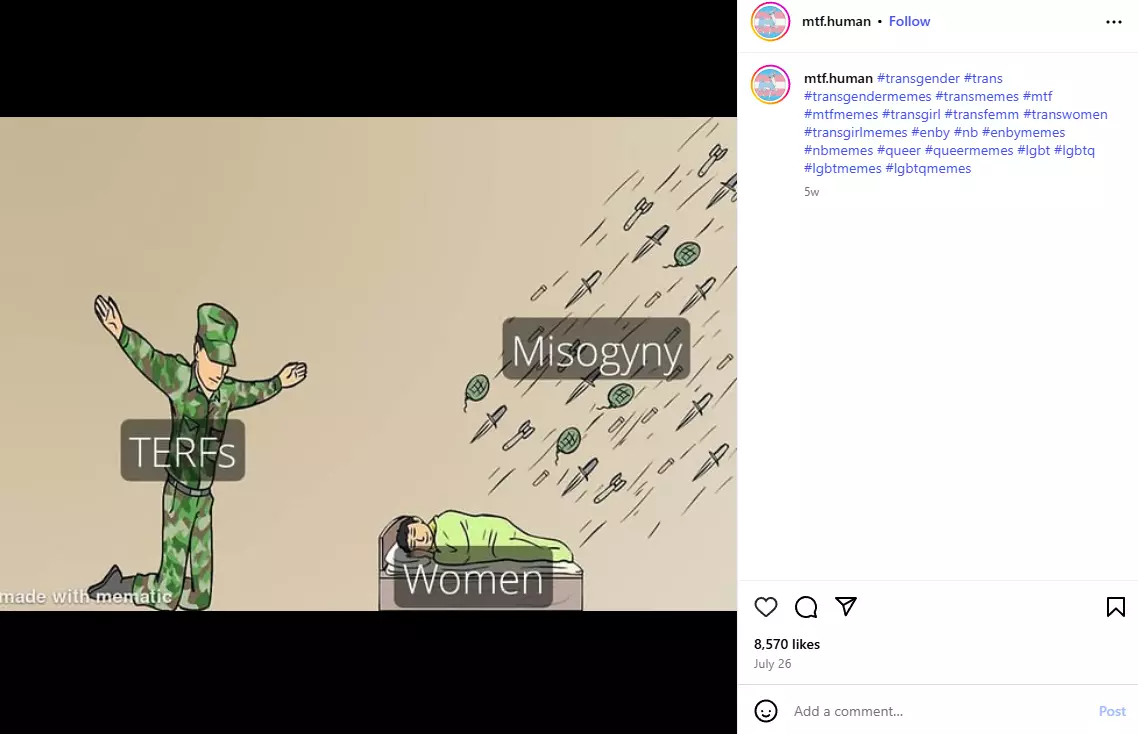Click the Post comment button
The height and width of the screenshot is (734, 1138).
click(1112, 711)
